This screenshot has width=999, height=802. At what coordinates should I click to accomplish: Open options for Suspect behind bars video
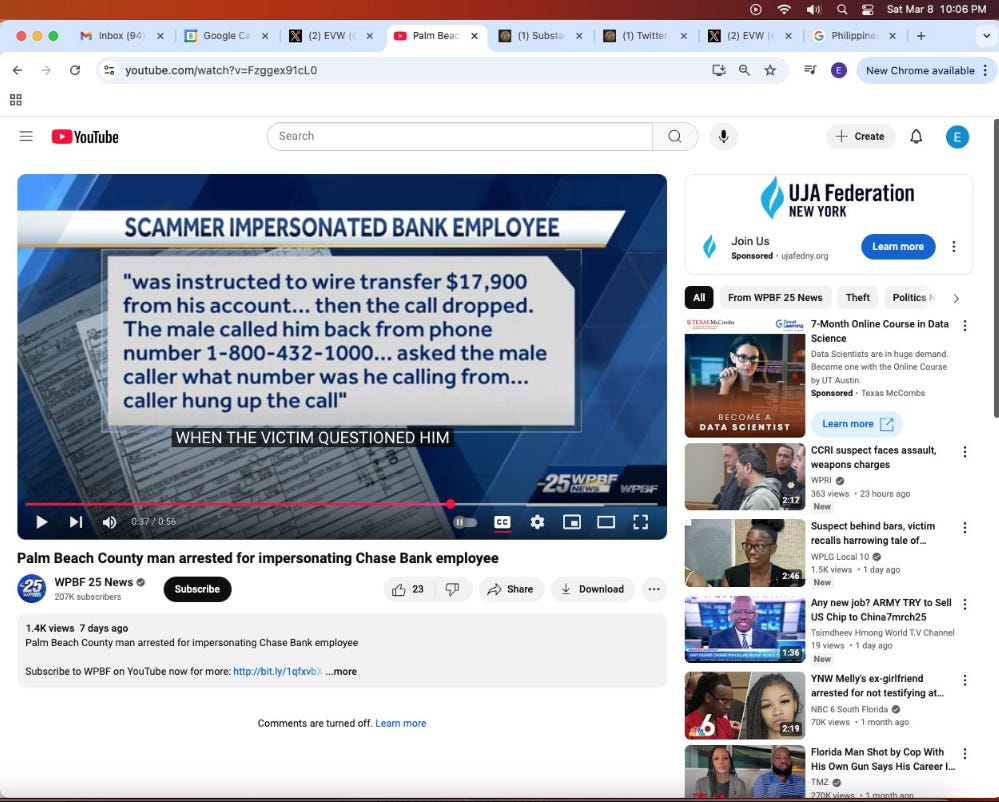point(965,527)
